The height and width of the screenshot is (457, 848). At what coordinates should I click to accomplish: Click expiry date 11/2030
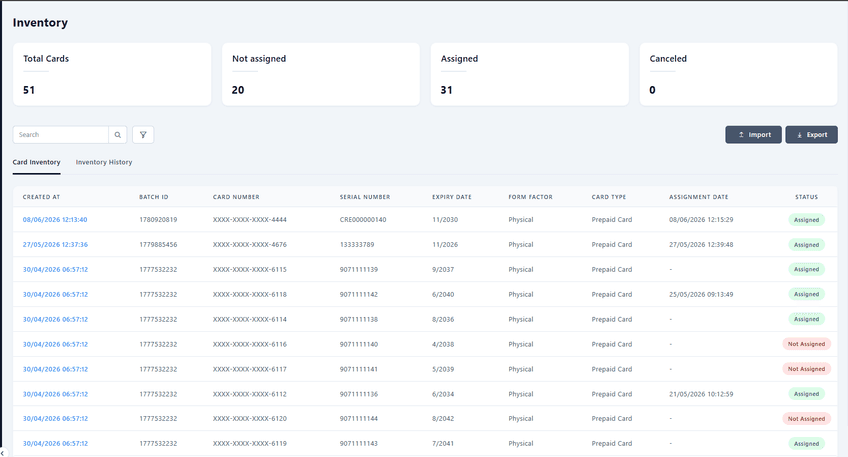point(445,220)
